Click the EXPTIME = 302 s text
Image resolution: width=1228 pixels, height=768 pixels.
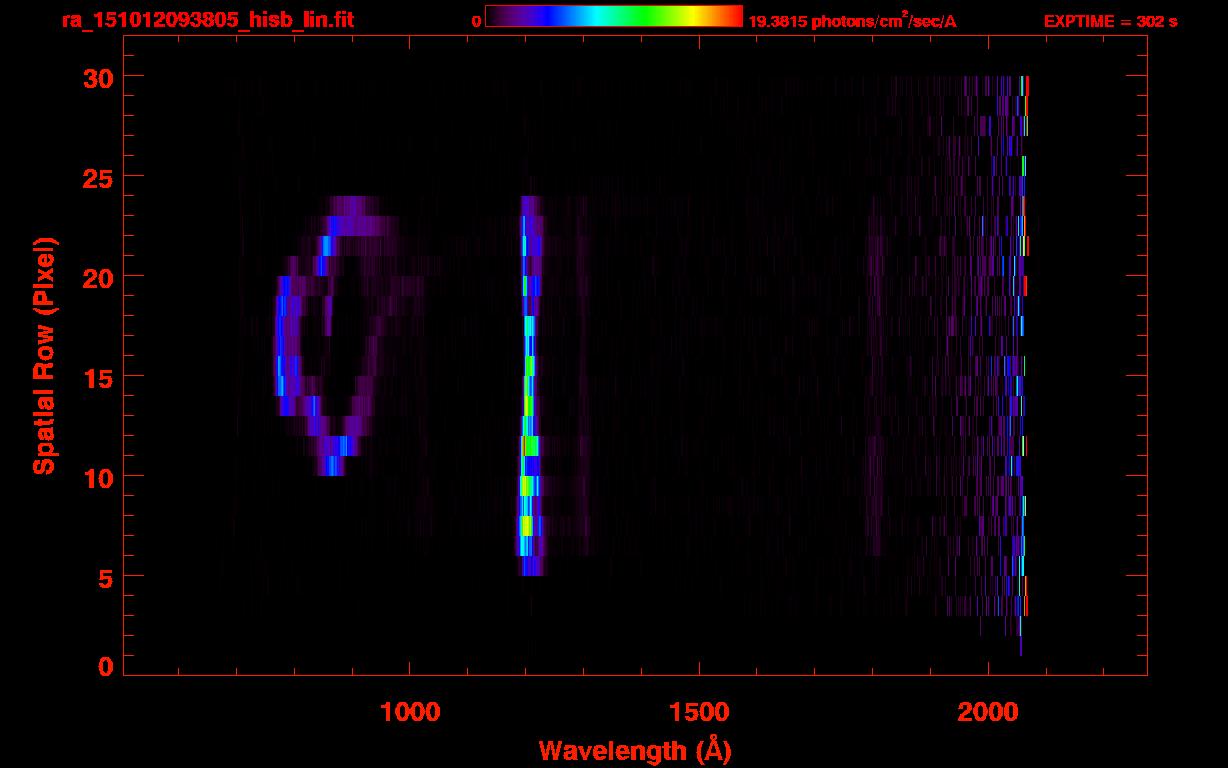[1110, 21]
